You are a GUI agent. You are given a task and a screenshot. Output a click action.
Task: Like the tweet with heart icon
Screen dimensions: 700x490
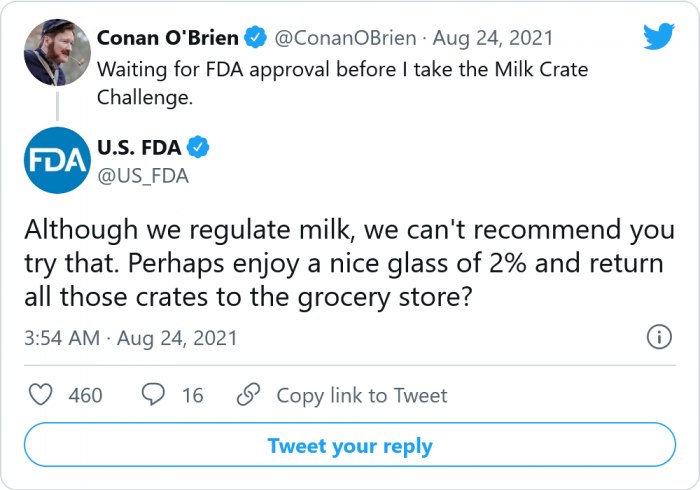[x=41, y=395]
